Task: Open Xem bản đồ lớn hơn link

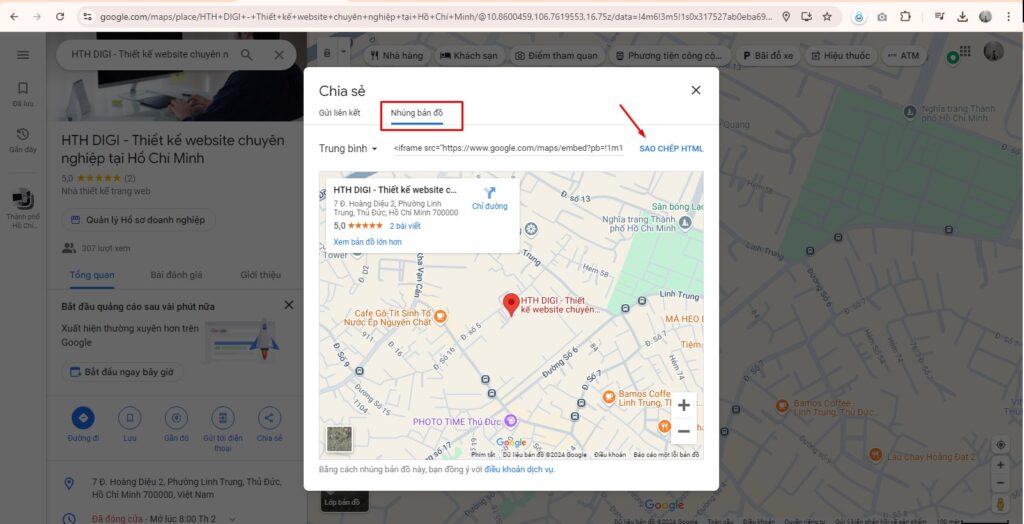Action: click(x=367, y=242)
